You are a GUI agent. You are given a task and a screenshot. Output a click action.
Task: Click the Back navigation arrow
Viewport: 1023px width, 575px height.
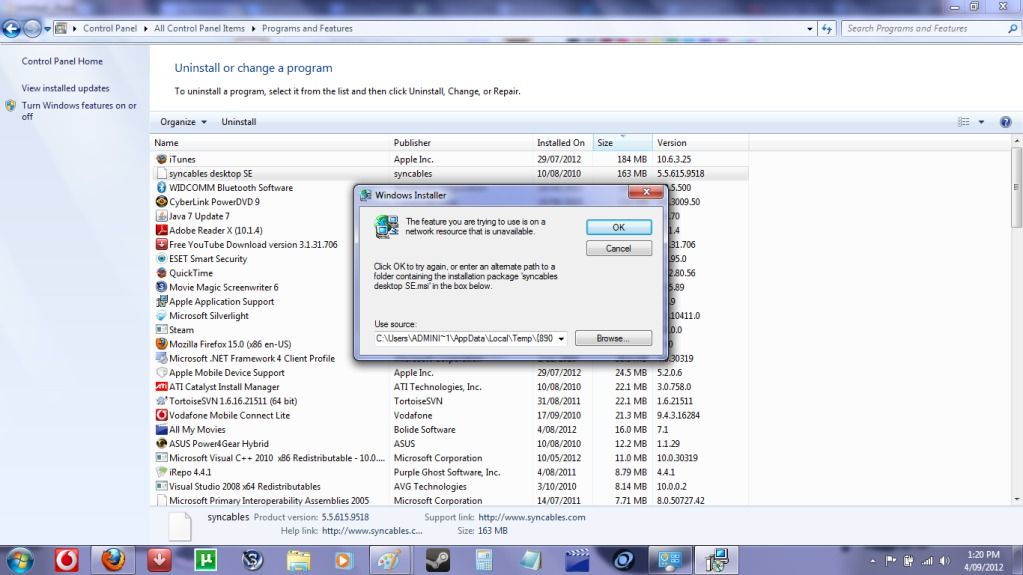(11, 29)
